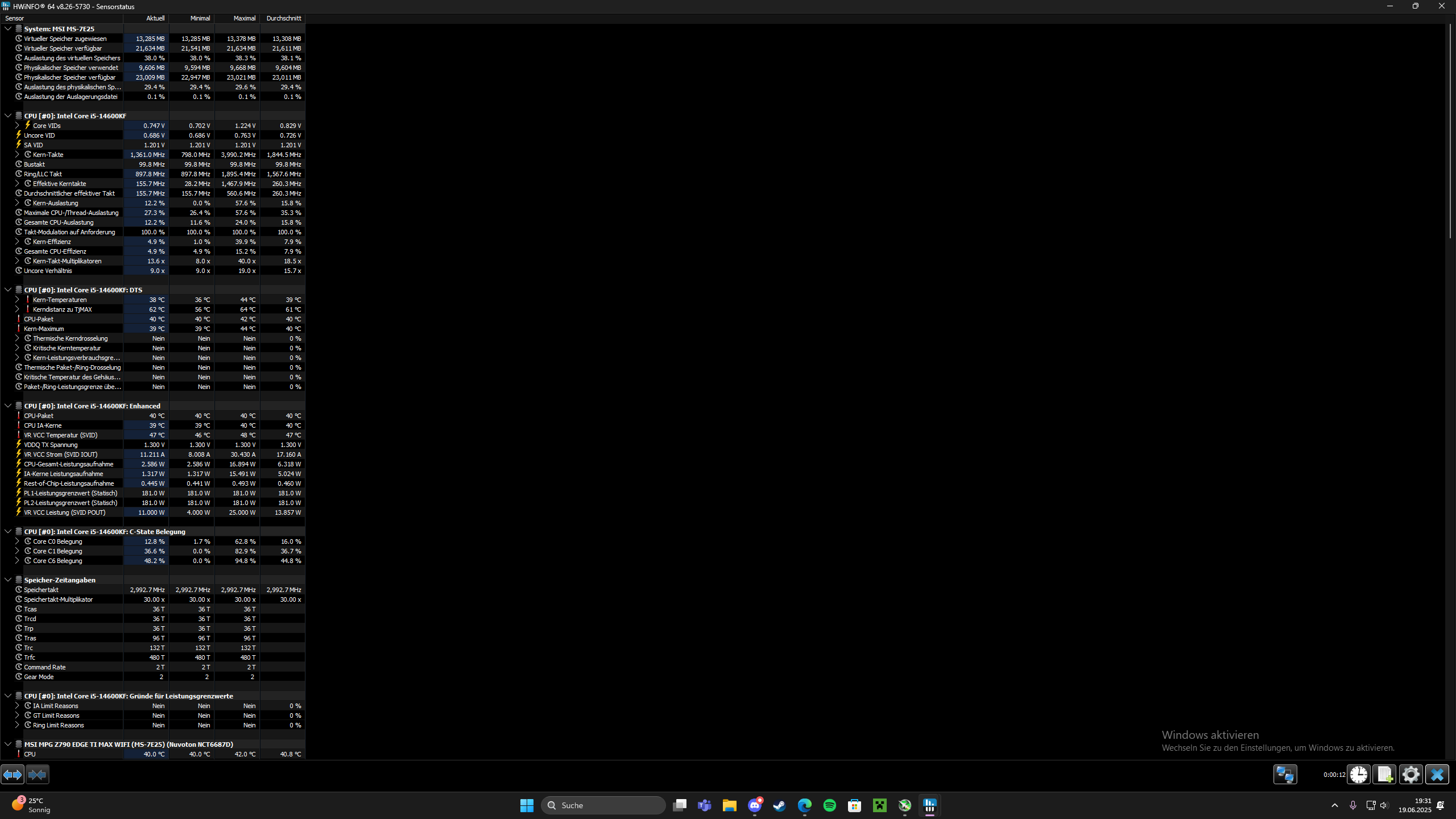Open the sensor settings gear icon
The image size is (1456, 819).
click(1410, 774)
